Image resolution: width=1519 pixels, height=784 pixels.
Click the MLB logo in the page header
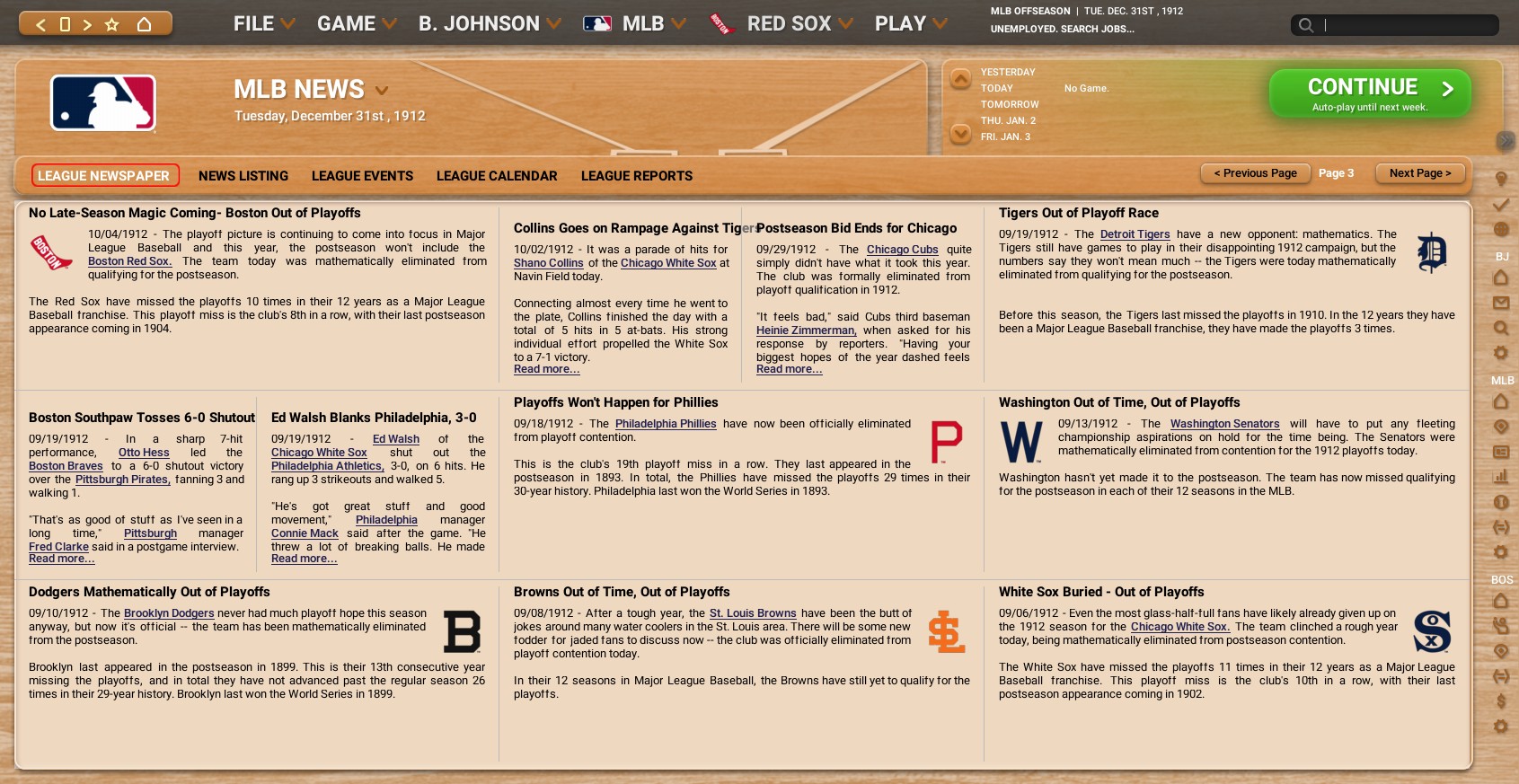pyautogui.click(x=103, y=103)
